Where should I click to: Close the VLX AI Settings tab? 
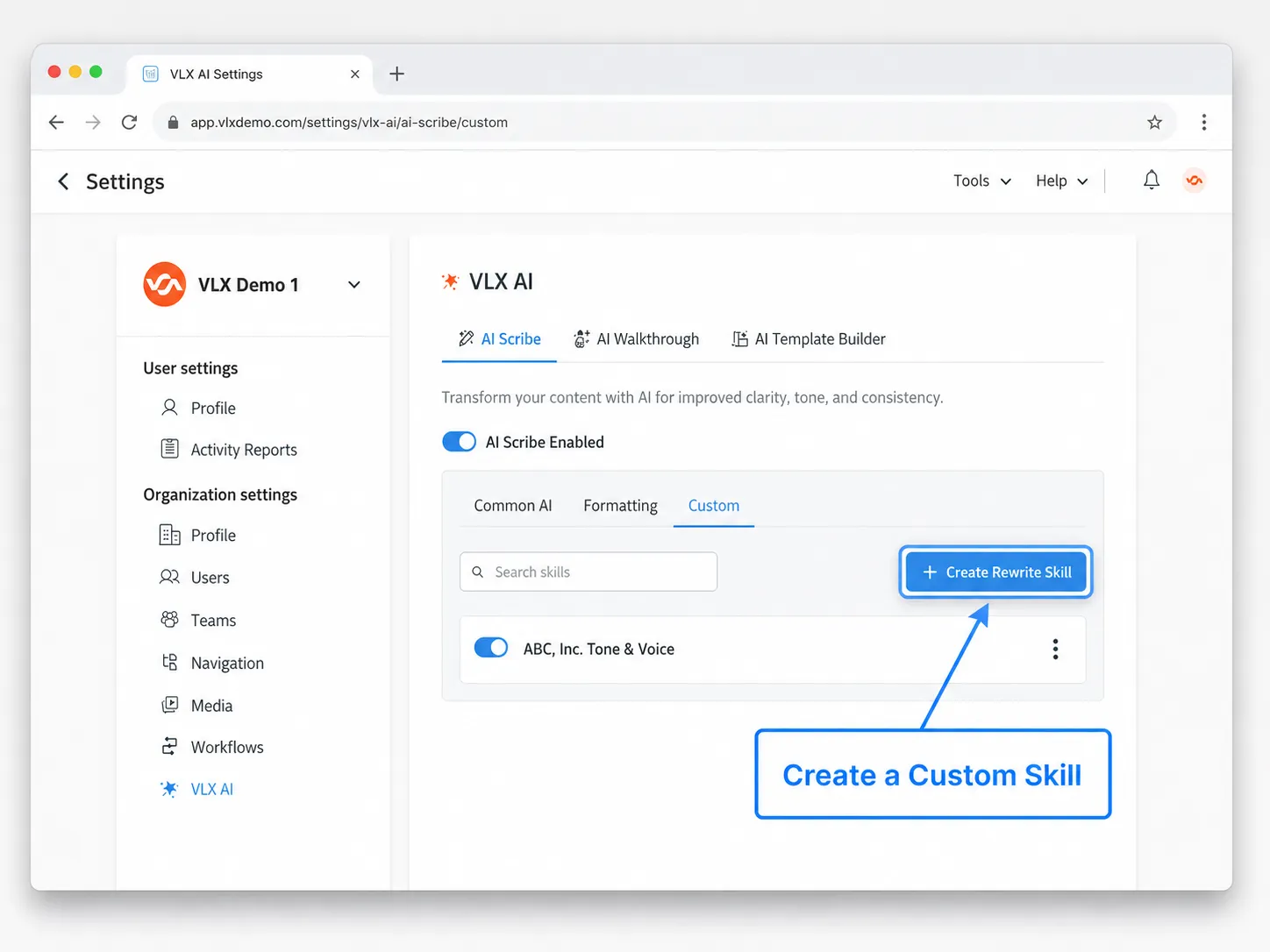[355, 74]
